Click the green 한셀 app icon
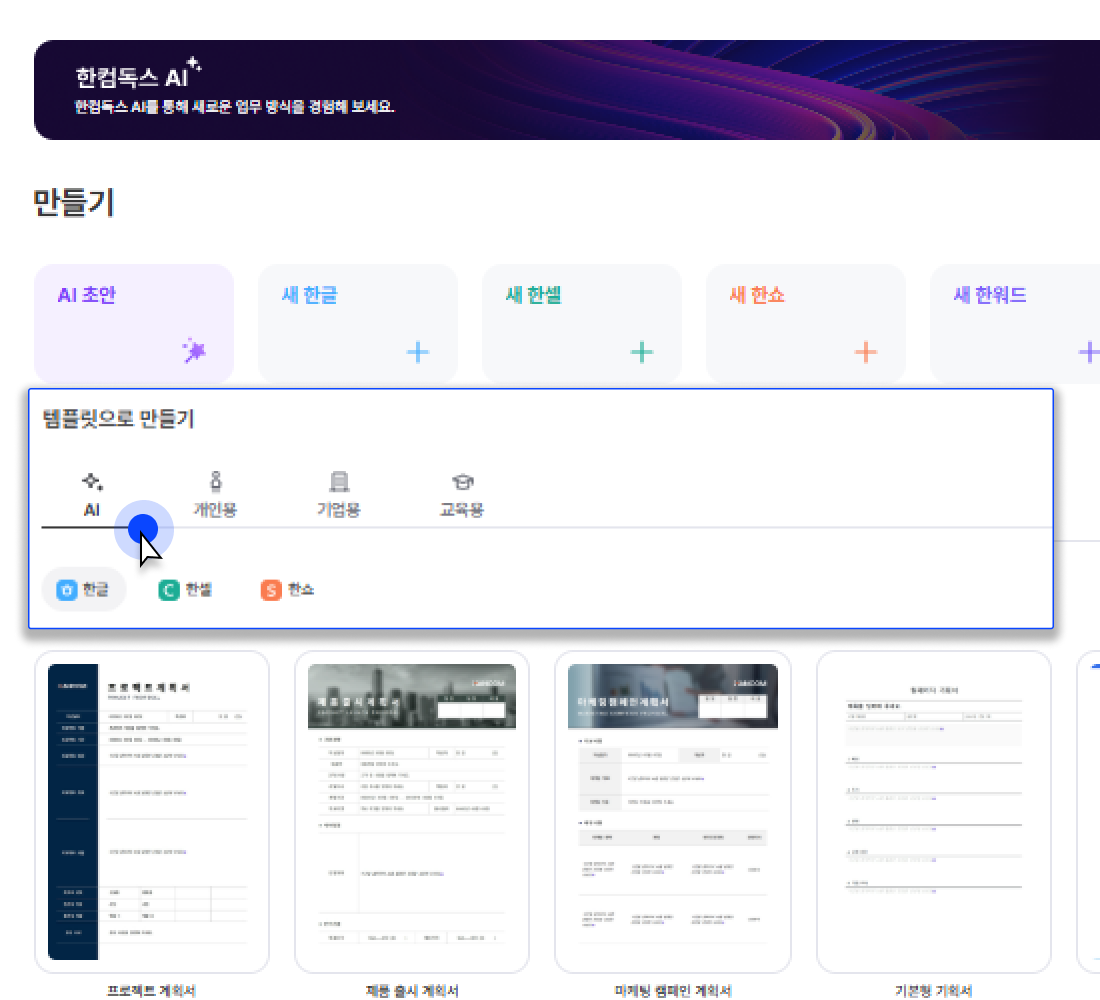Screen dimensions: 1100x1000 169,590
